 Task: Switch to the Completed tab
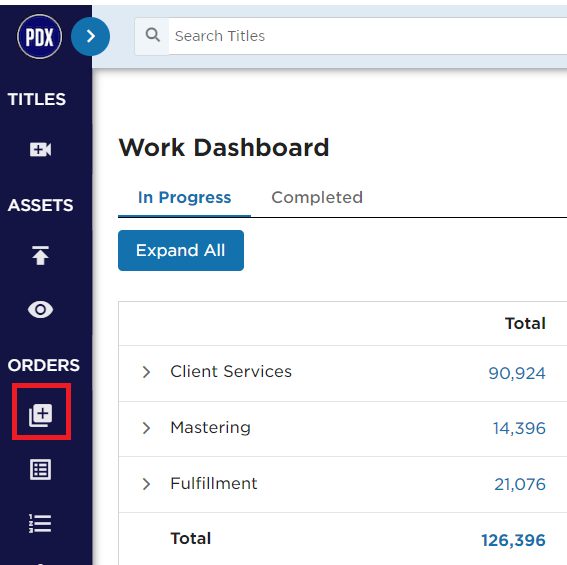tap(317, 197)
